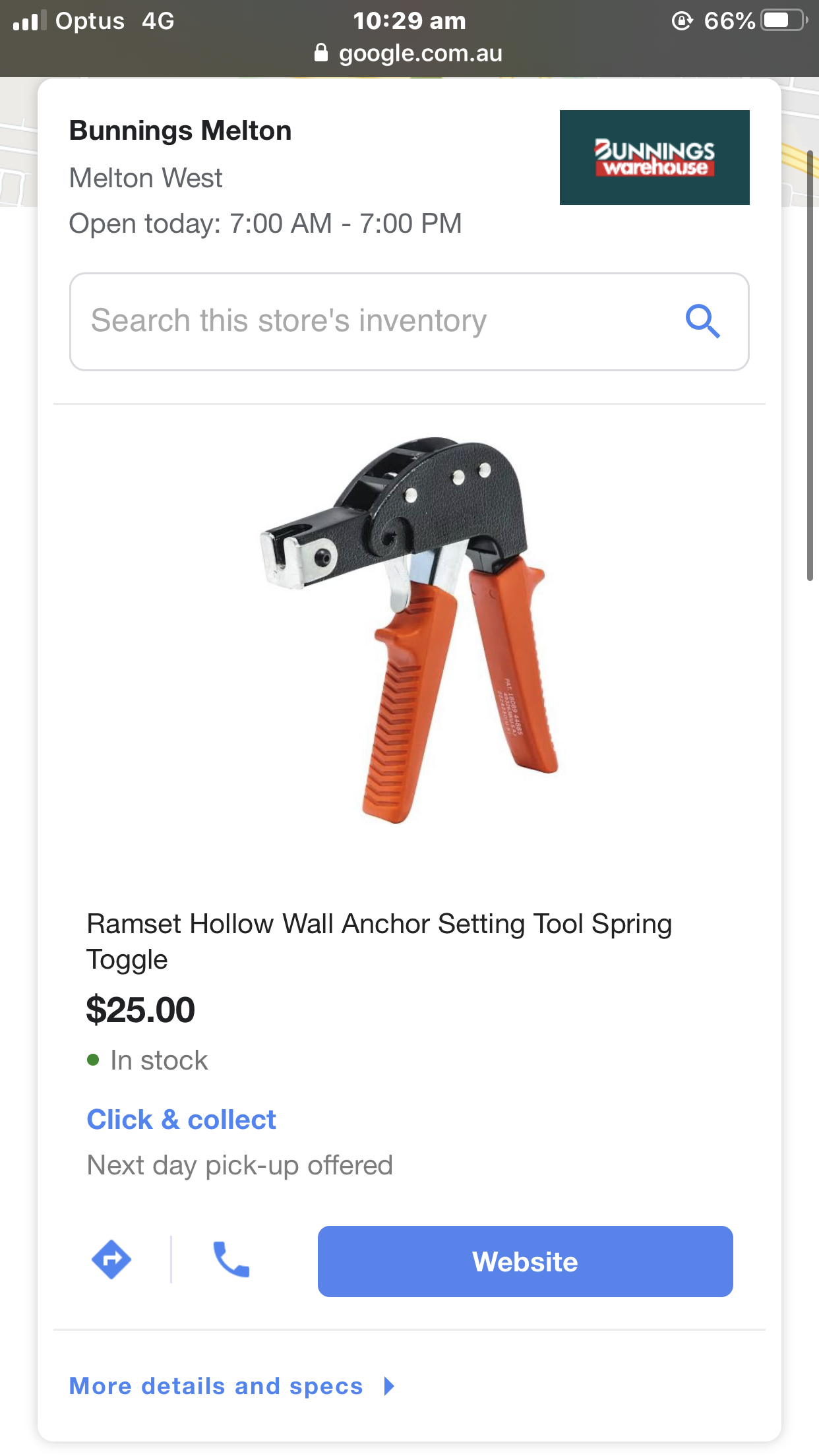This screenshot has height=1456, width=819.
Task: Open More details and specs link
Action: point(216,1386)
